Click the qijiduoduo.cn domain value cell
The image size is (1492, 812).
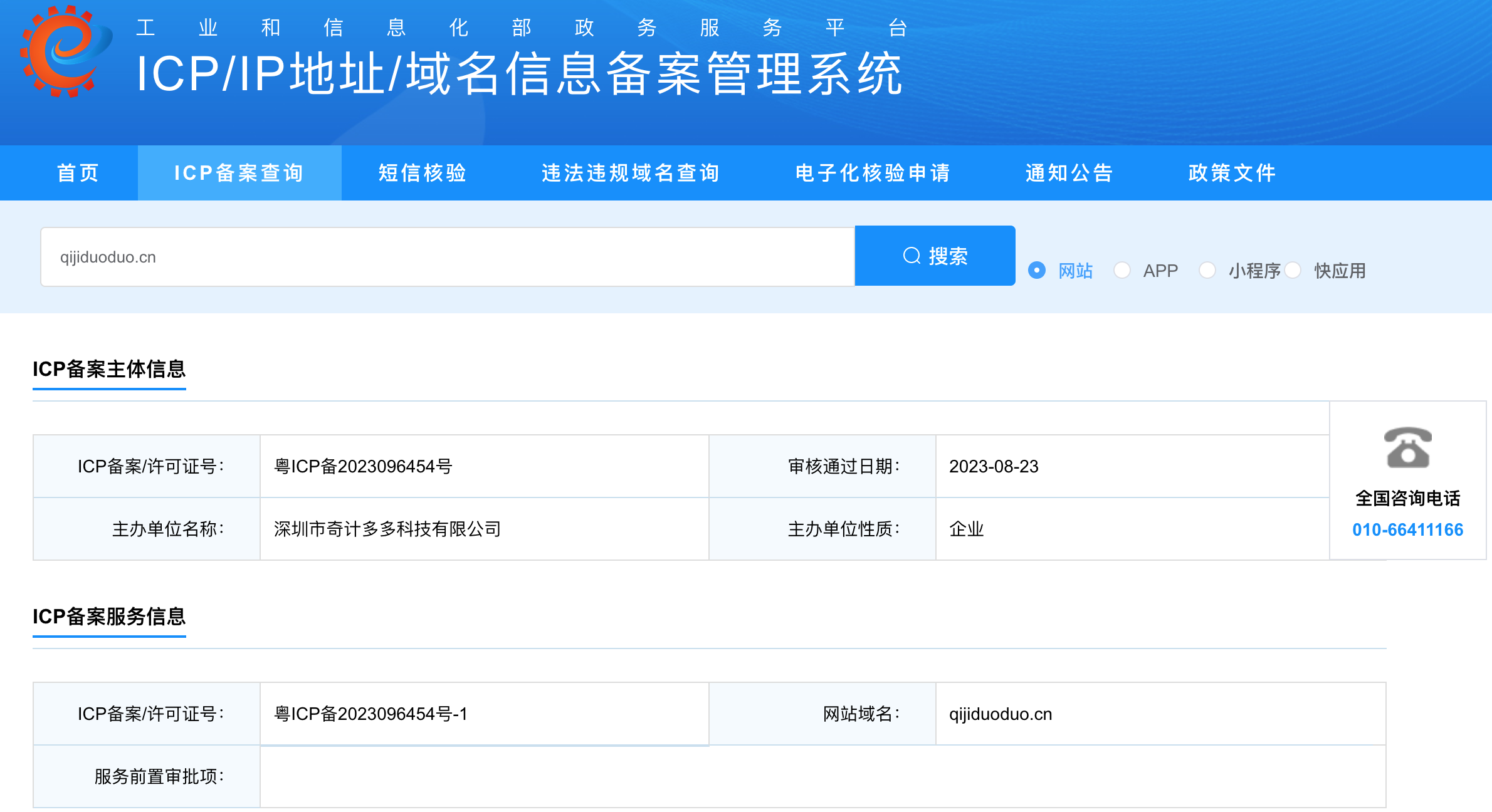1001,714
